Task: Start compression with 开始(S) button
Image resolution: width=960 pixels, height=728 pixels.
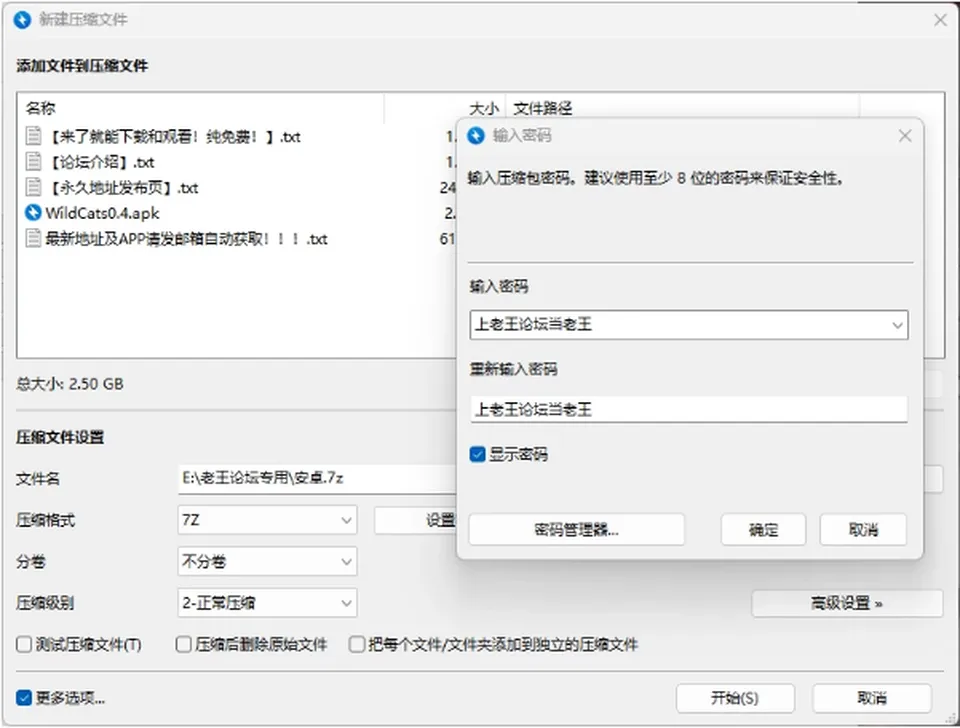Action: 735,698
